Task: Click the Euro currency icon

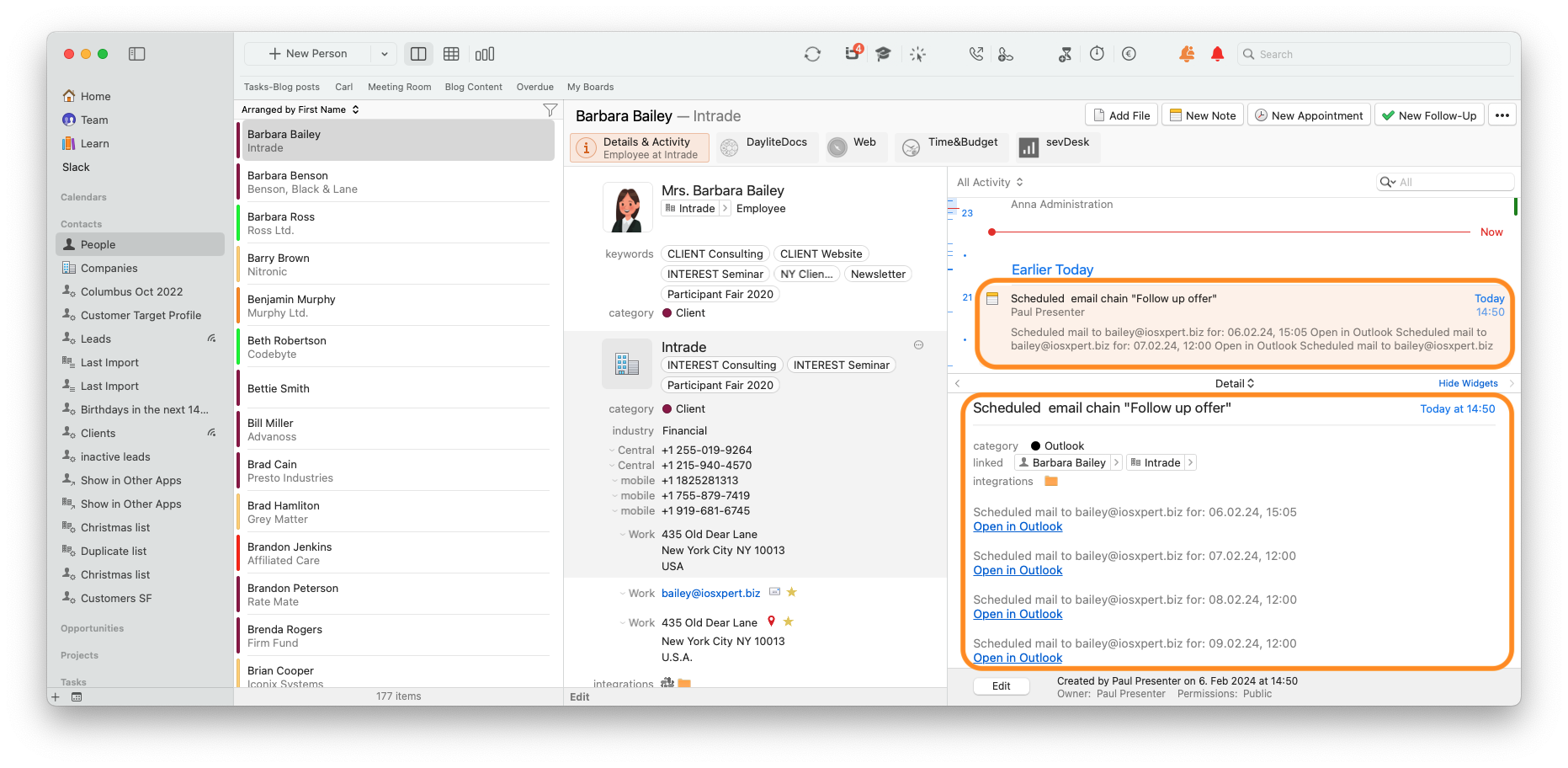Action: tap(1129, 53)
